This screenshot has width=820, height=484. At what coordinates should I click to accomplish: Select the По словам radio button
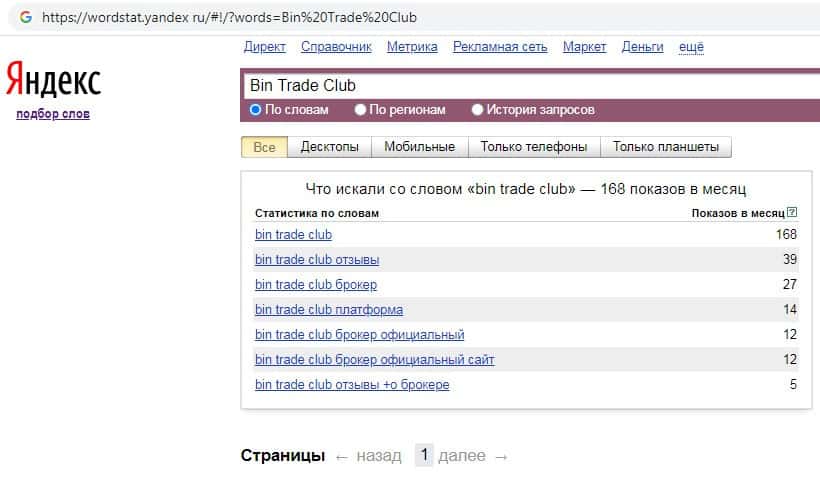256,110
